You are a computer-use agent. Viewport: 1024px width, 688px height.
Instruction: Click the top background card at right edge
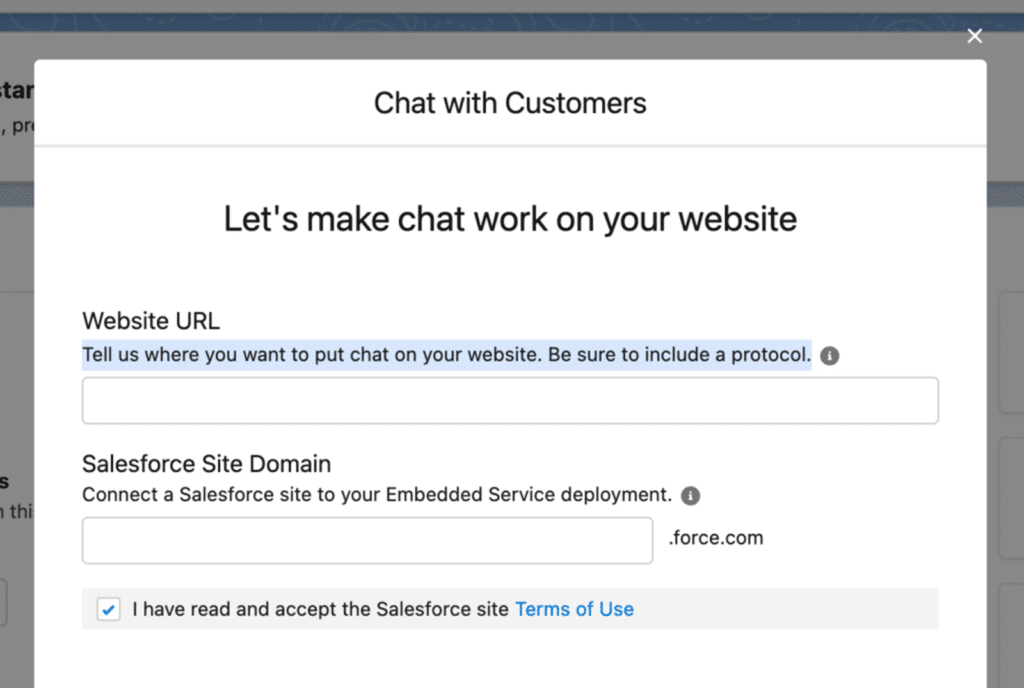(x=1012, y=352)
